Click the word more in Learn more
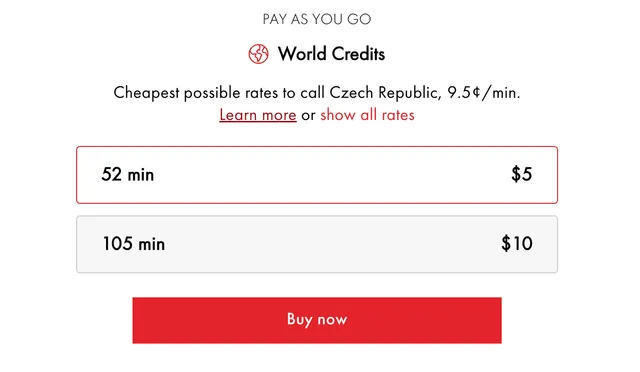This screenshot has width=640, height=372. click(279, 116)
